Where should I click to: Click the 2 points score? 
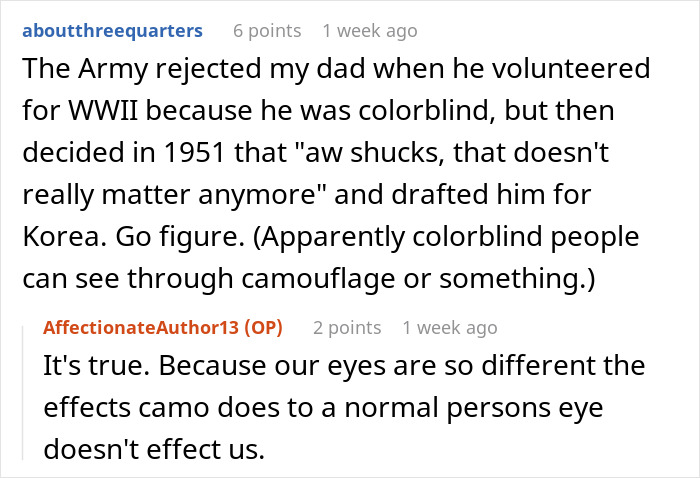[347, 328]
